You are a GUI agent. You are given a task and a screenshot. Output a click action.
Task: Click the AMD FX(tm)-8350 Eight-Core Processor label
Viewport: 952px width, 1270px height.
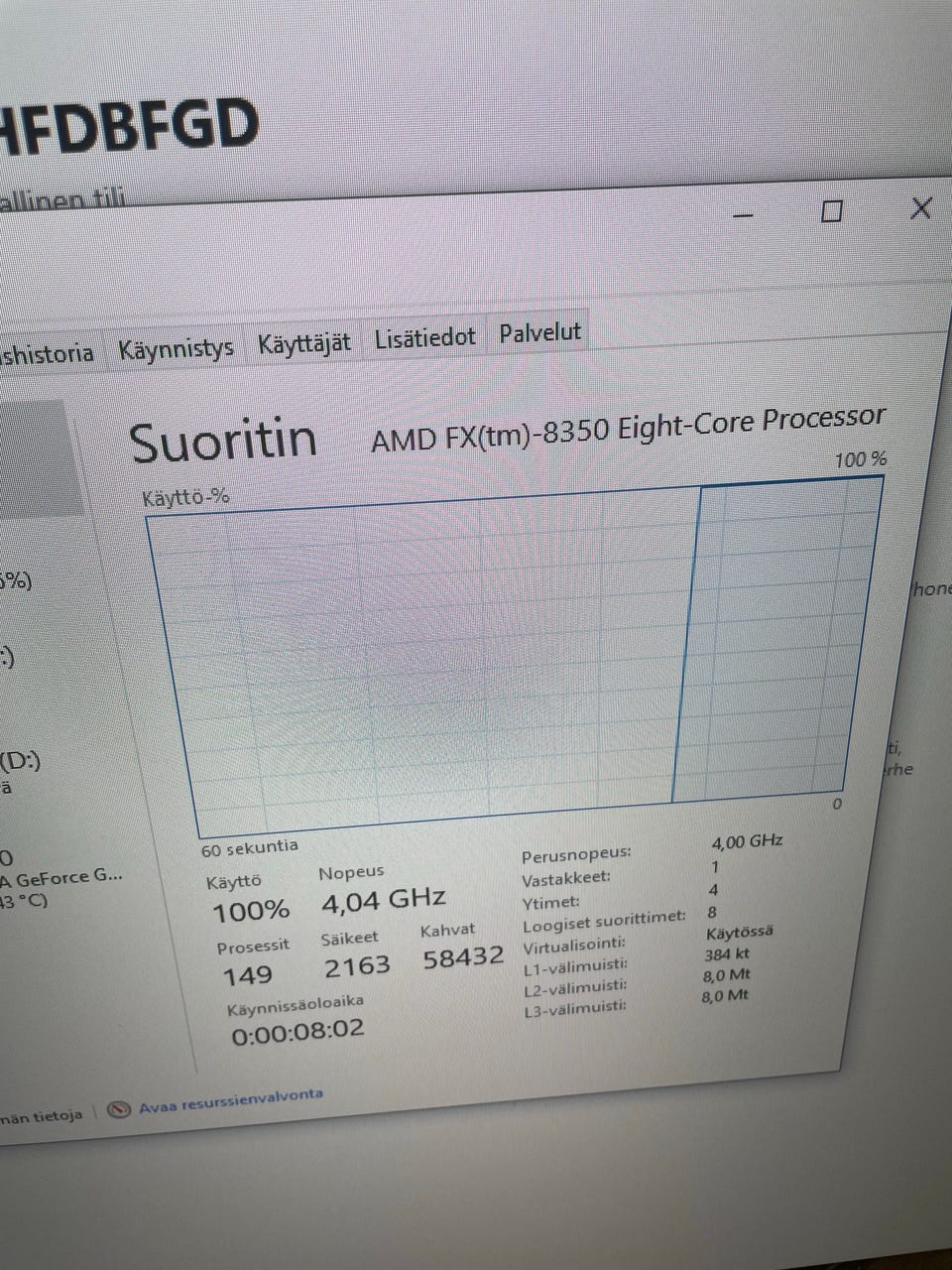(x=628, y=428)
